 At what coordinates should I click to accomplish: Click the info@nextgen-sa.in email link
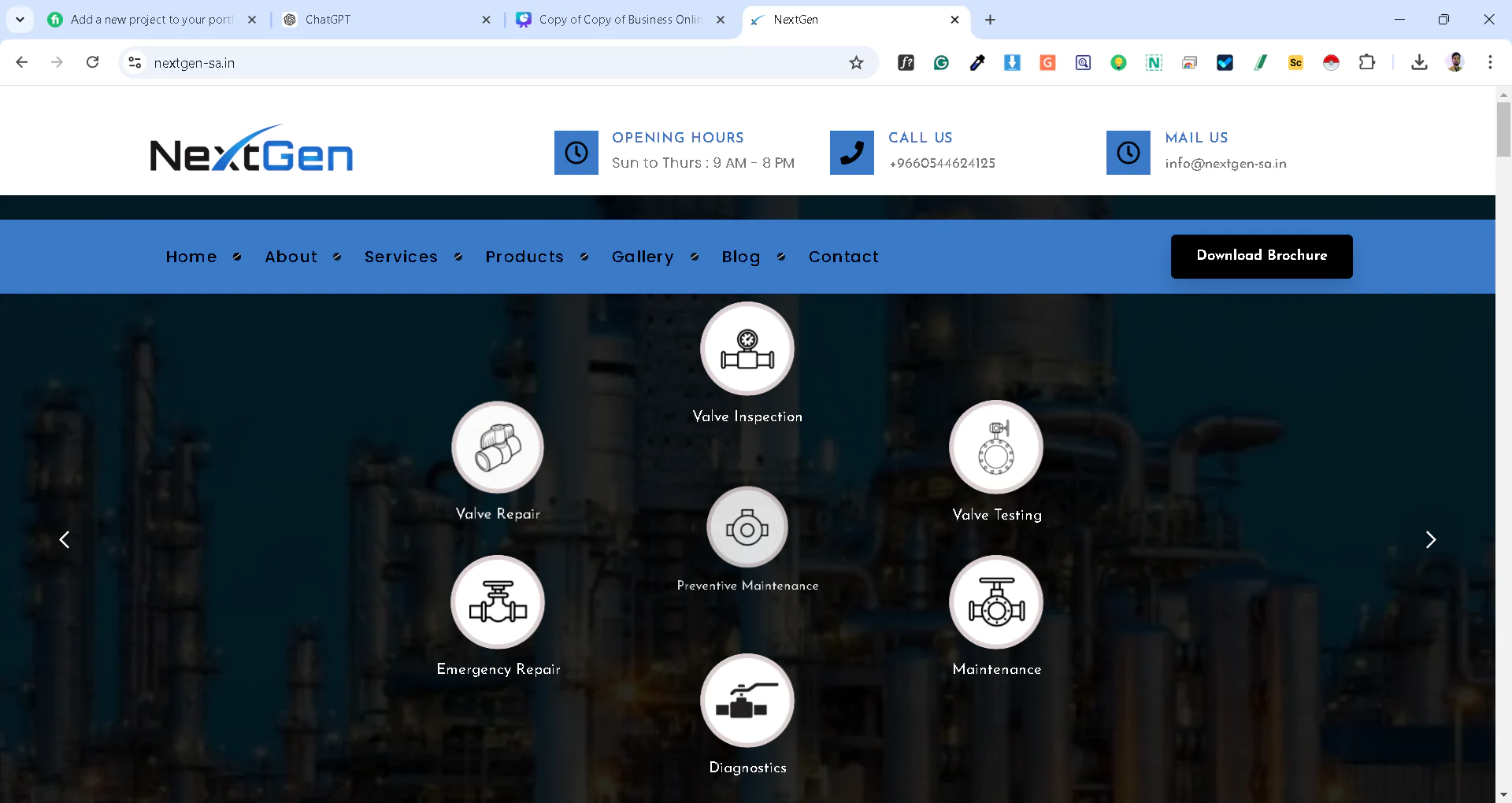tap(1225, 164)
